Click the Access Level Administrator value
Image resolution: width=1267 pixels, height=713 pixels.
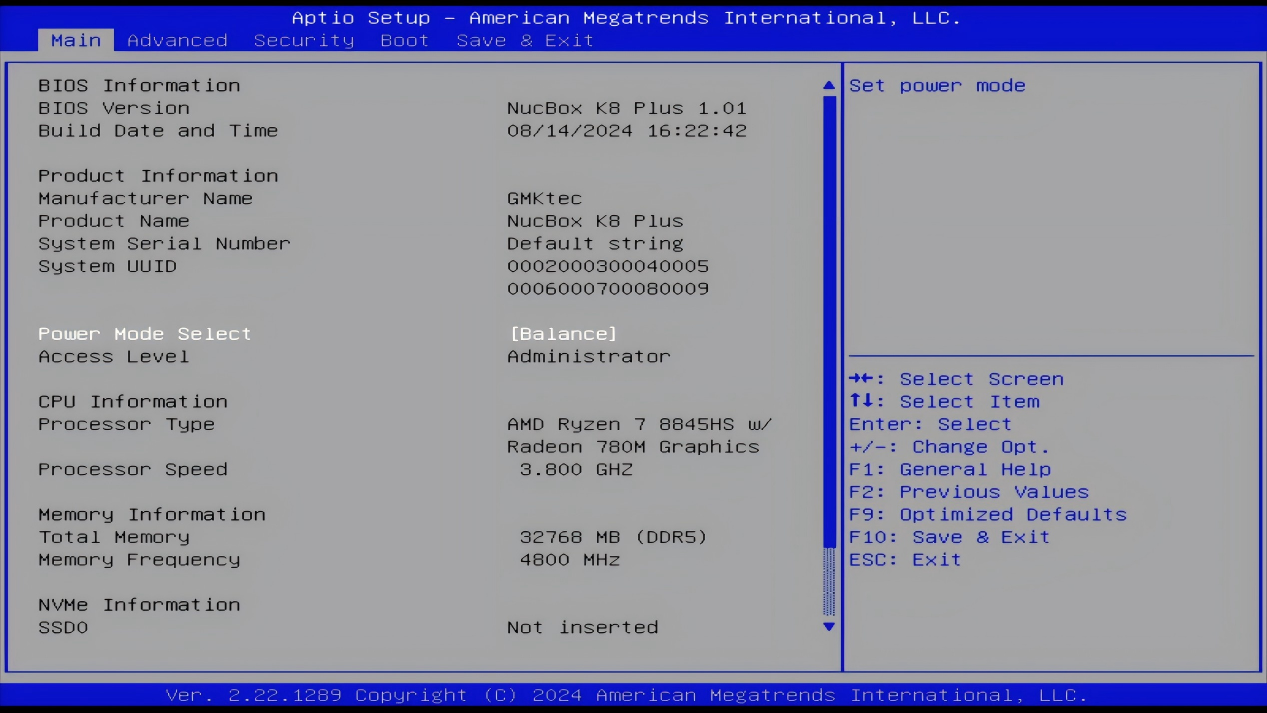(x=588, y=357)
